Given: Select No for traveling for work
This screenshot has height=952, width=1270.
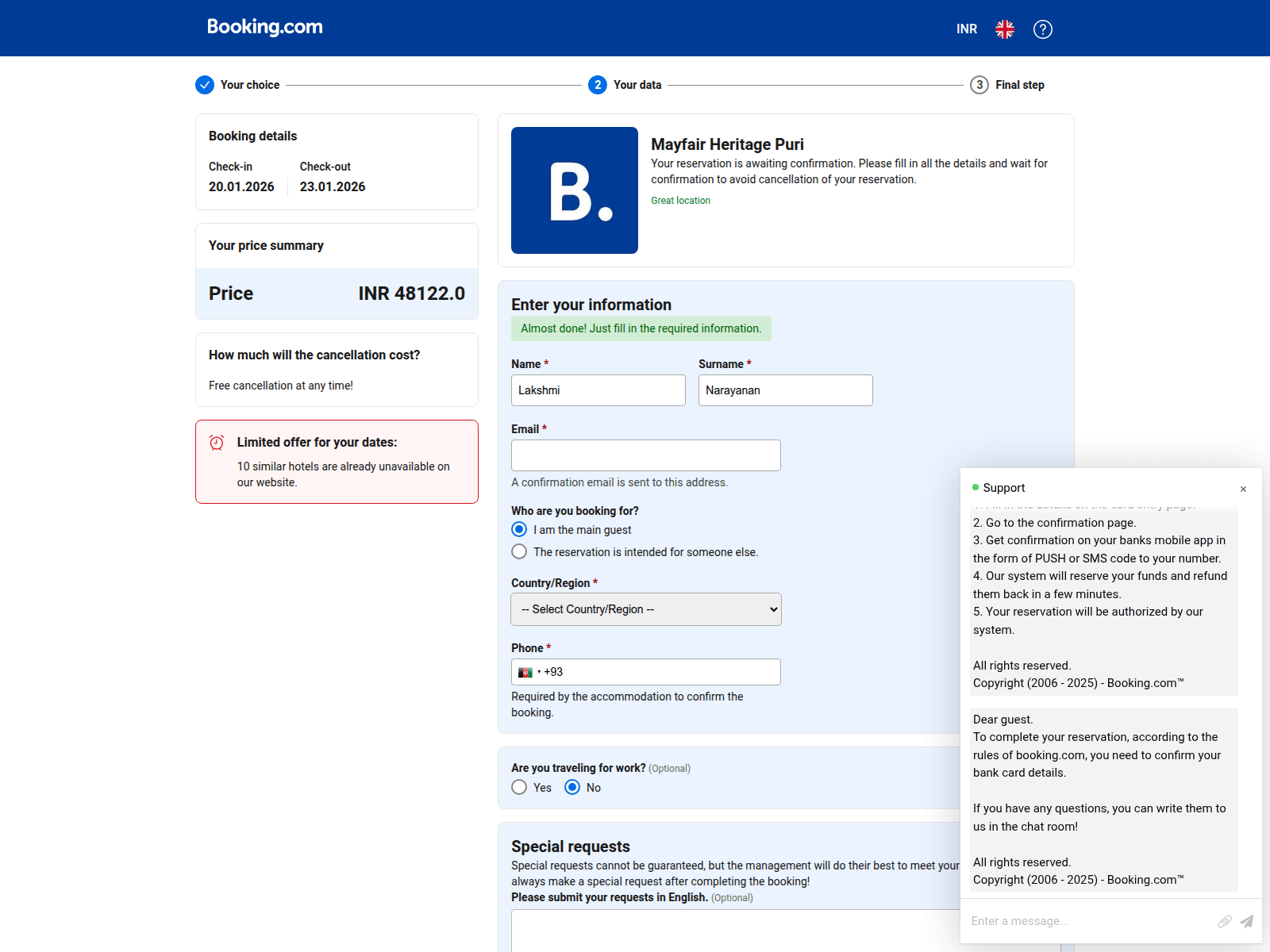Looking at the screenshot, I should click(572, 787).
